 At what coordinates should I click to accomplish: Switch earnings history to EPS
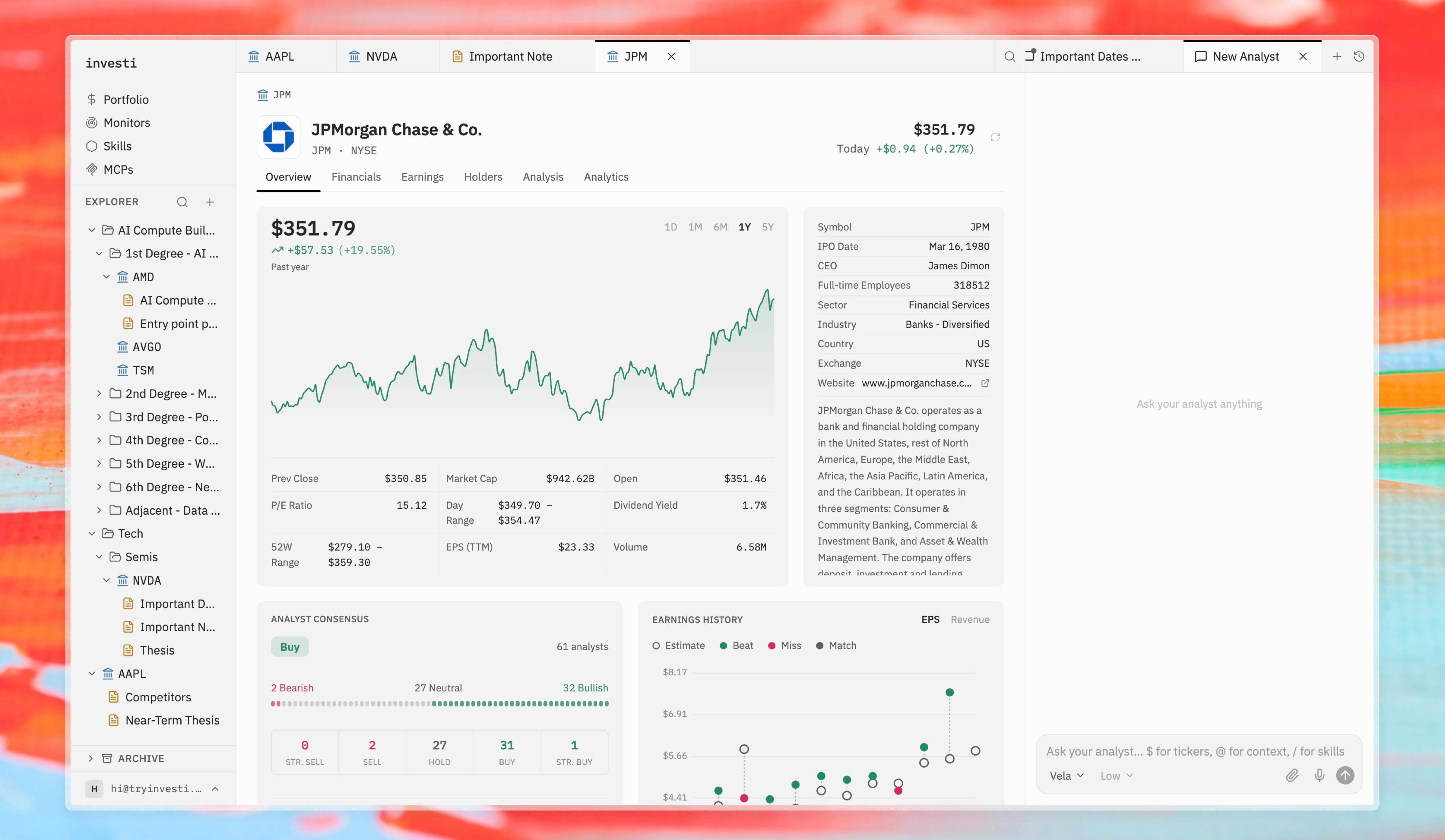click(930, 619)
